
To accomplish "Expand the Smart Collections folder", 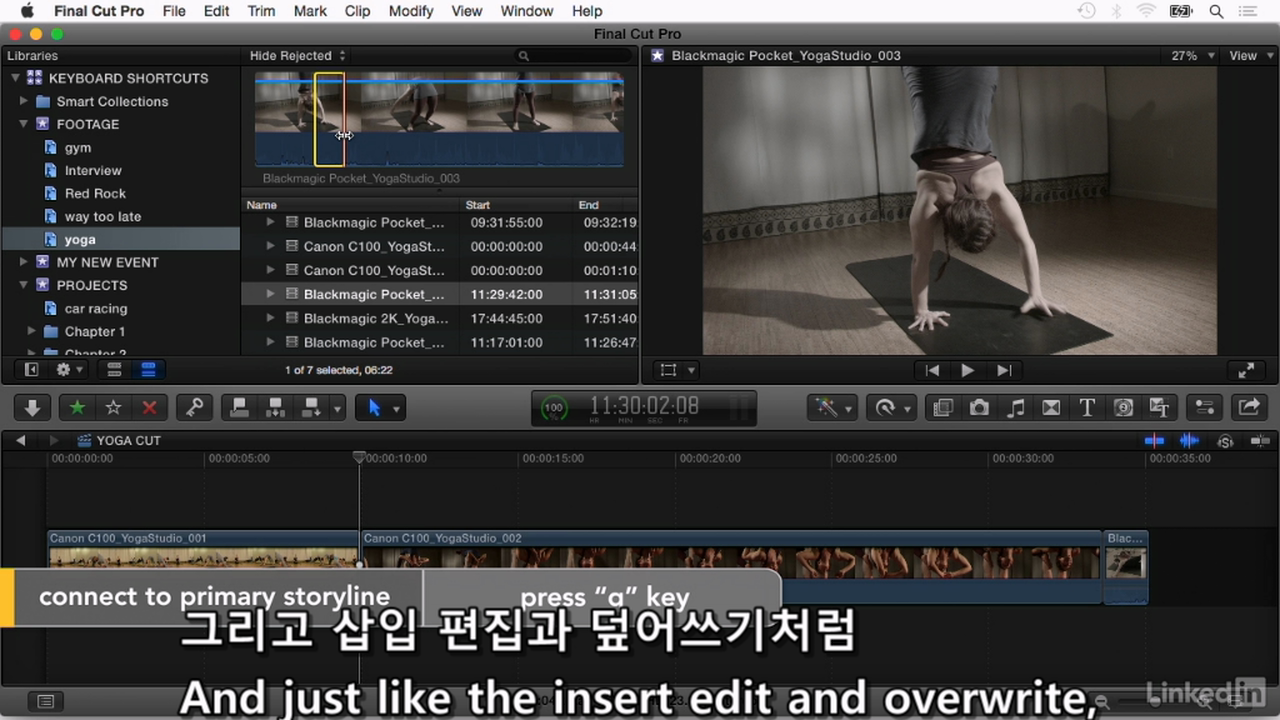I will tap(24, 101).
